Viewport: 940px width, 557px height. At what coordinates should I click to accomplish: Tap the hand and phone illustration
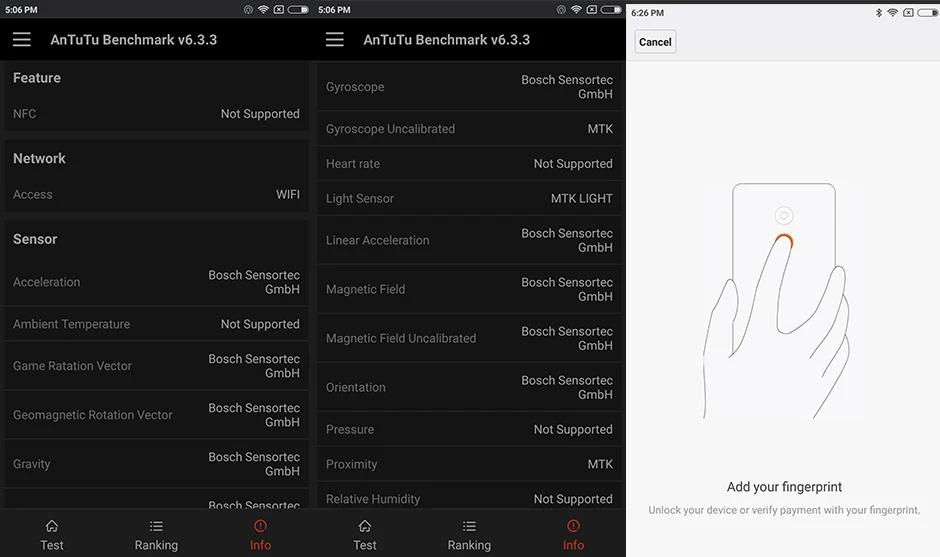click(x=777, y=301)
